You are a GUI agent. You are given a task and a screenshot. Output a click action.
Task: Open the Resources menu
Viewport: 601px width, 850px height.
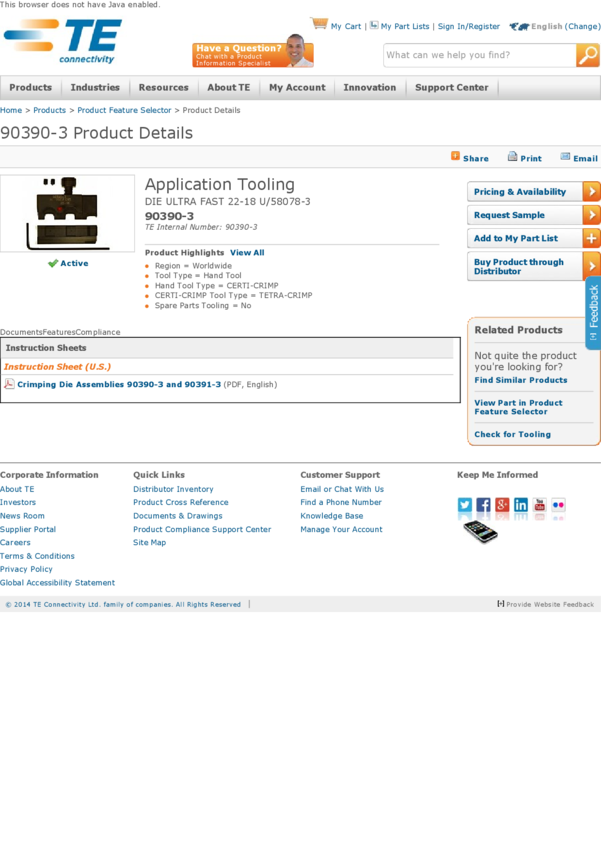[164, 87]
